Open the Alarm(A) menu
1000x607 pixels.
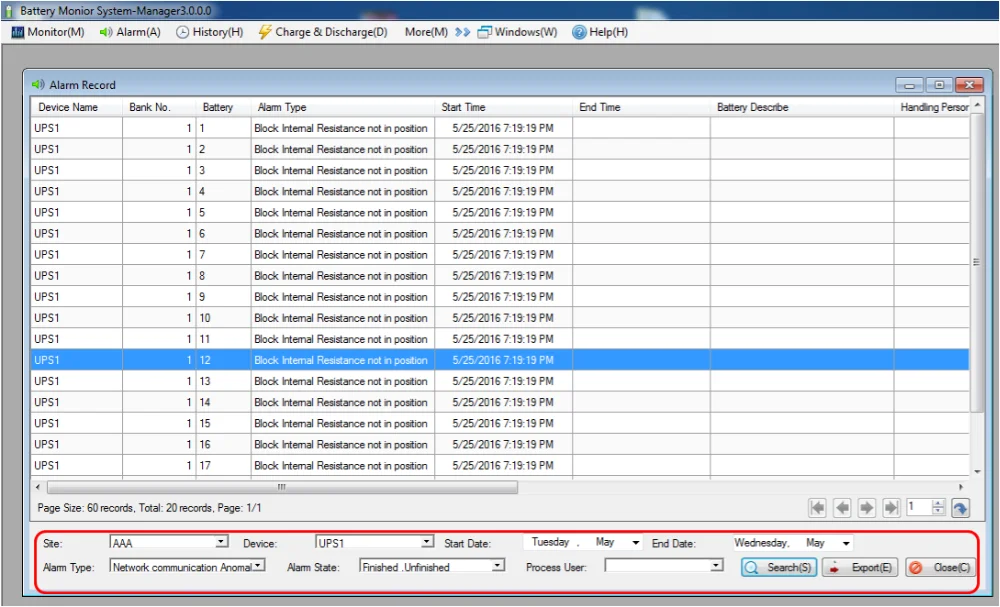click(x=130, y=32)
